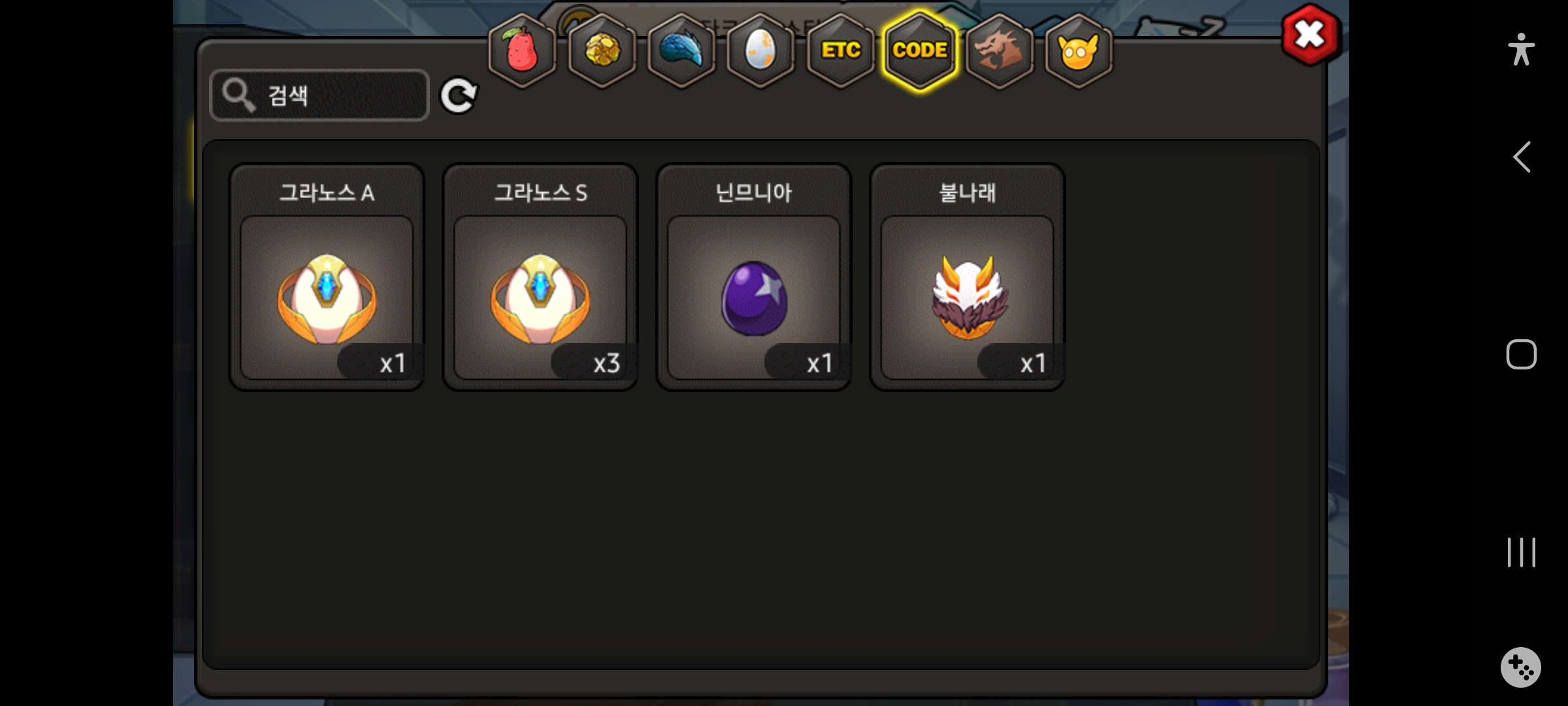The width and height of the screenshot is (1568, 706).
Task: Tap the Android back arrow
Action: click(x=1522, y=157)
